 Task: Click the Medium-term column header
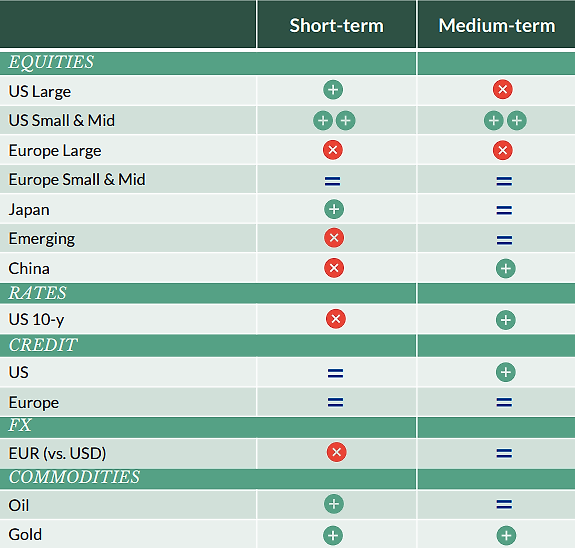497,26
